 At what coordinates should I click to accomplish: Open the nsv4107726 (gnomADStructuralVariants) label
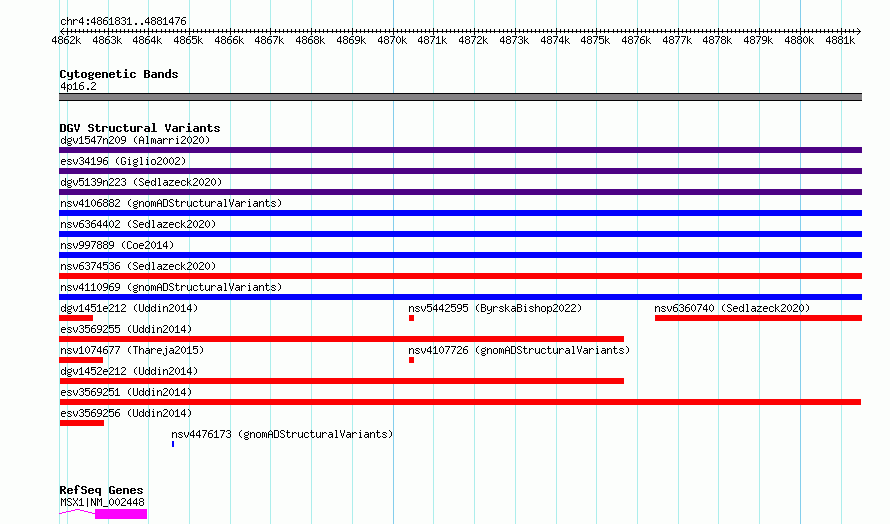pos(519,350)
